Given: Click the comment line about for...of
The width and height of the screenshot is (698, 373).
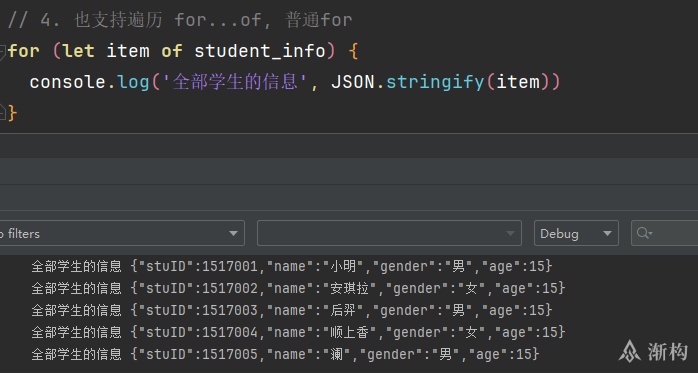Looking at the screenshot, I should coord(180,20).
